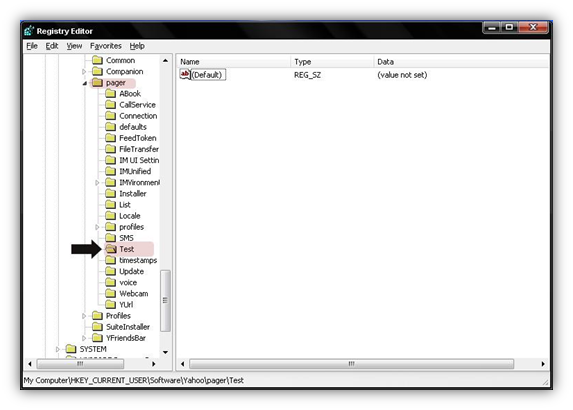Expand the profiles subkey under pager
The width and height of the screenshot is (573, 410).
[97, 227]
